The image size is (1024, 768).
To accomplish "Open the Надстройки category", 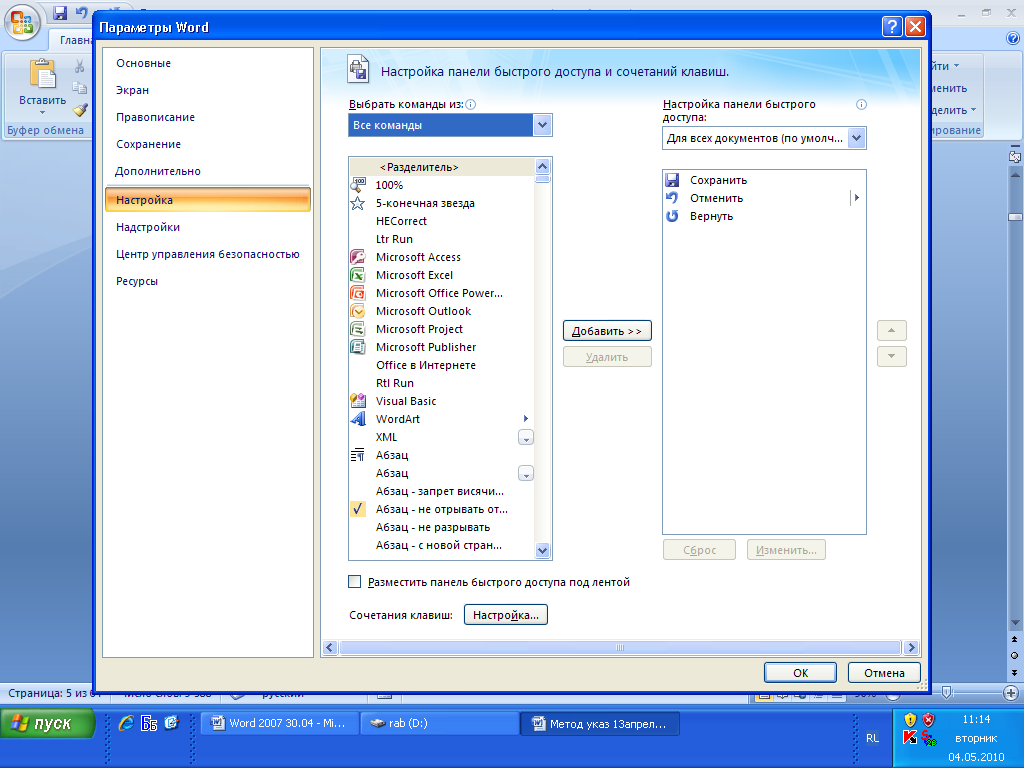I will pyautogui.click(x=148, y=227).
